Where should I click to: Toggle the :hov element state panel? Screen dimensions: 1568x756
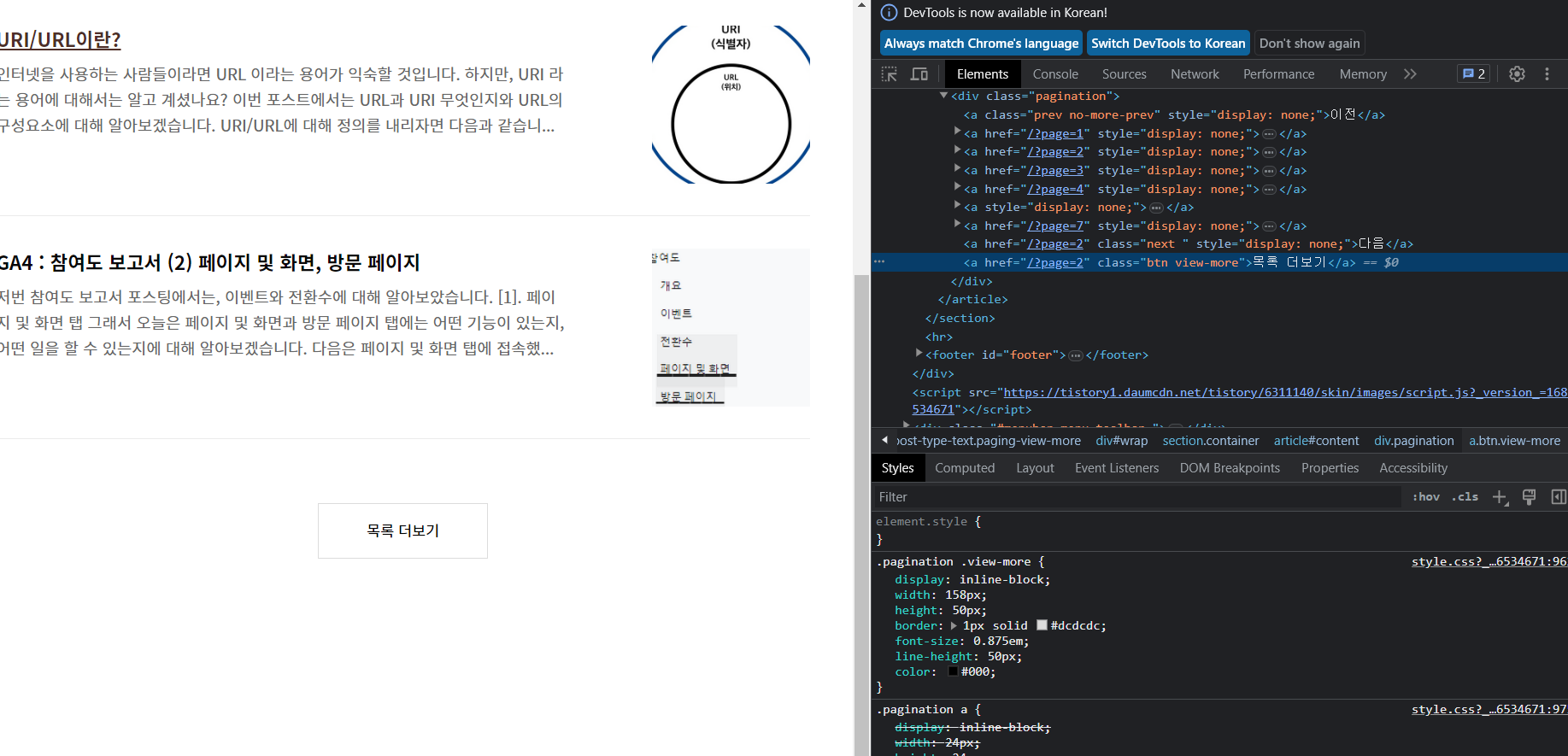(1425, 497)
